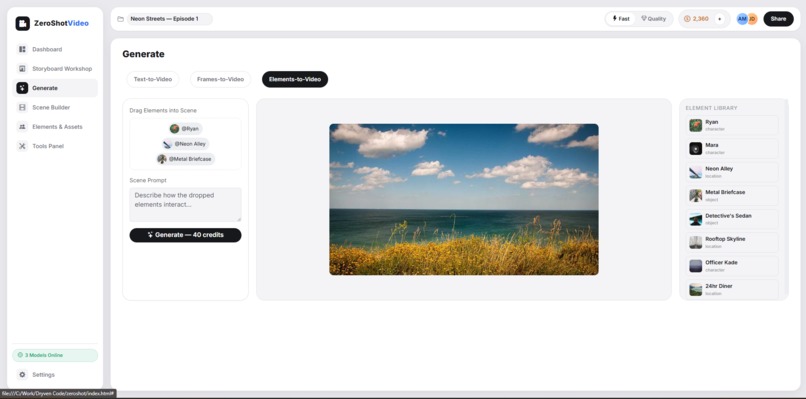Click the AM user avatar
The width and height of the screenshot is (806, 399).
pyautogui.click(x=742, y=19)
